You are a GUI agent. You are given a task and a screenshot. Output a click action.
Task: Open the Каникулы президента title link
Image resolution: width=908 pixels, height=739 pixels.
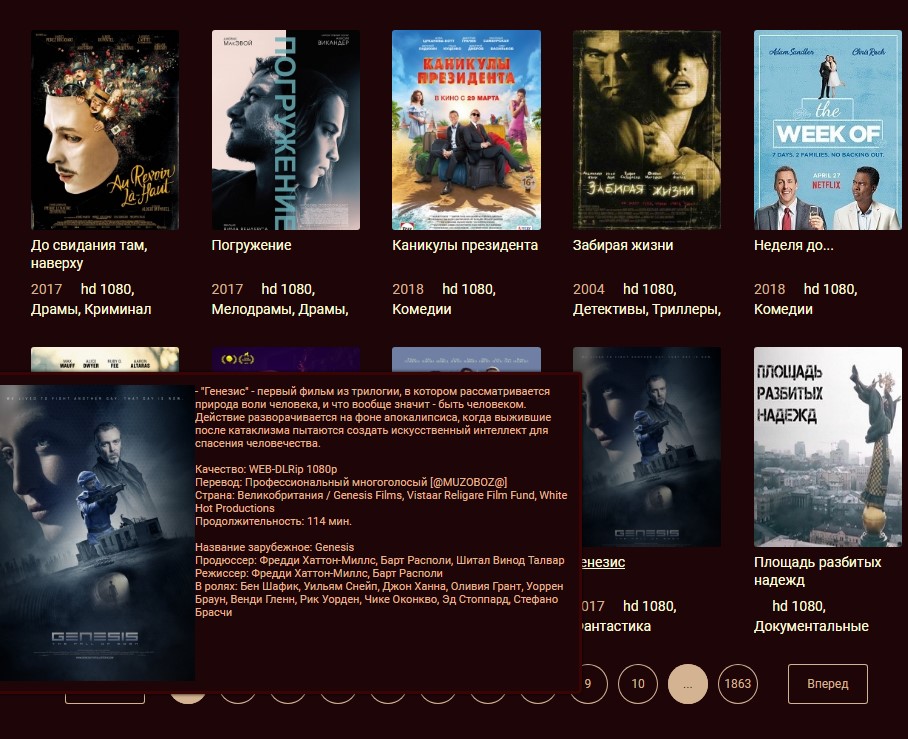[x=465, y=245]
